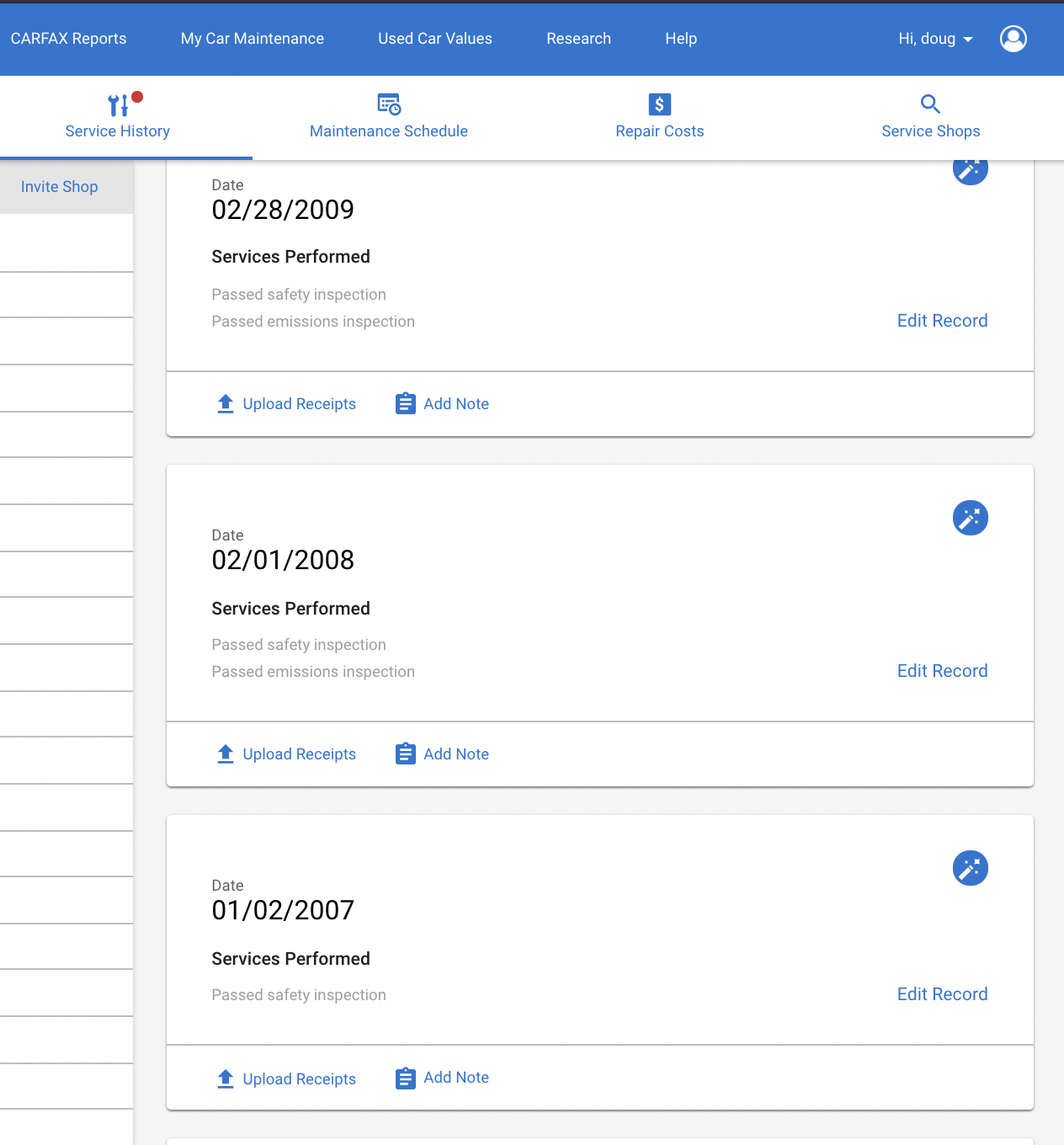Open the My Car Maintenance menu
Viewport: 1064px width, 1145px height.
tap(253, 39)
